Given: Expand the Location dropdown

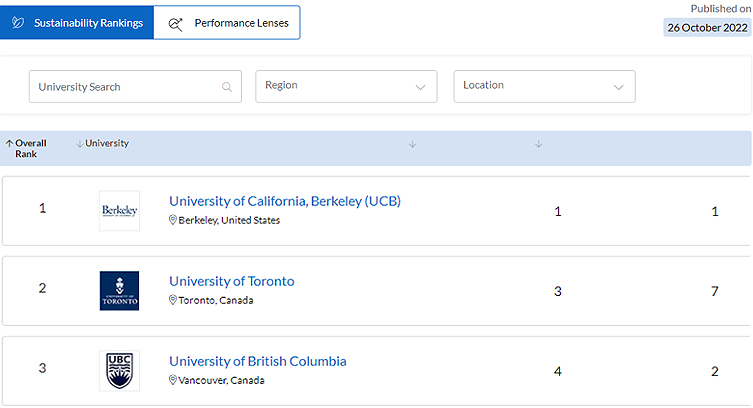Looking at the screenshot, I should tap(544, 86).
